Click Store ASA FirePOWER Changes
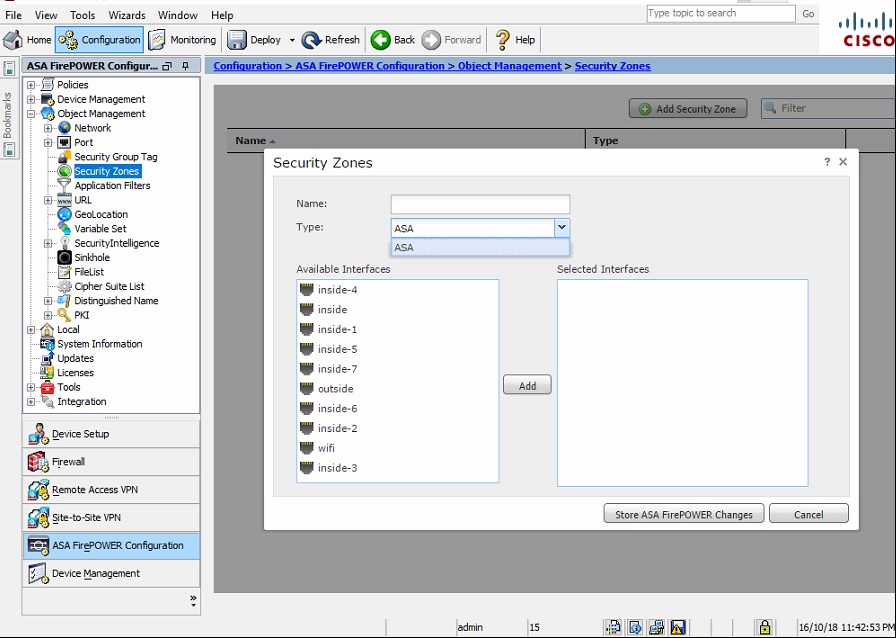Image resolution: width=896 pixels, height=638 pixels. point(683,513)
